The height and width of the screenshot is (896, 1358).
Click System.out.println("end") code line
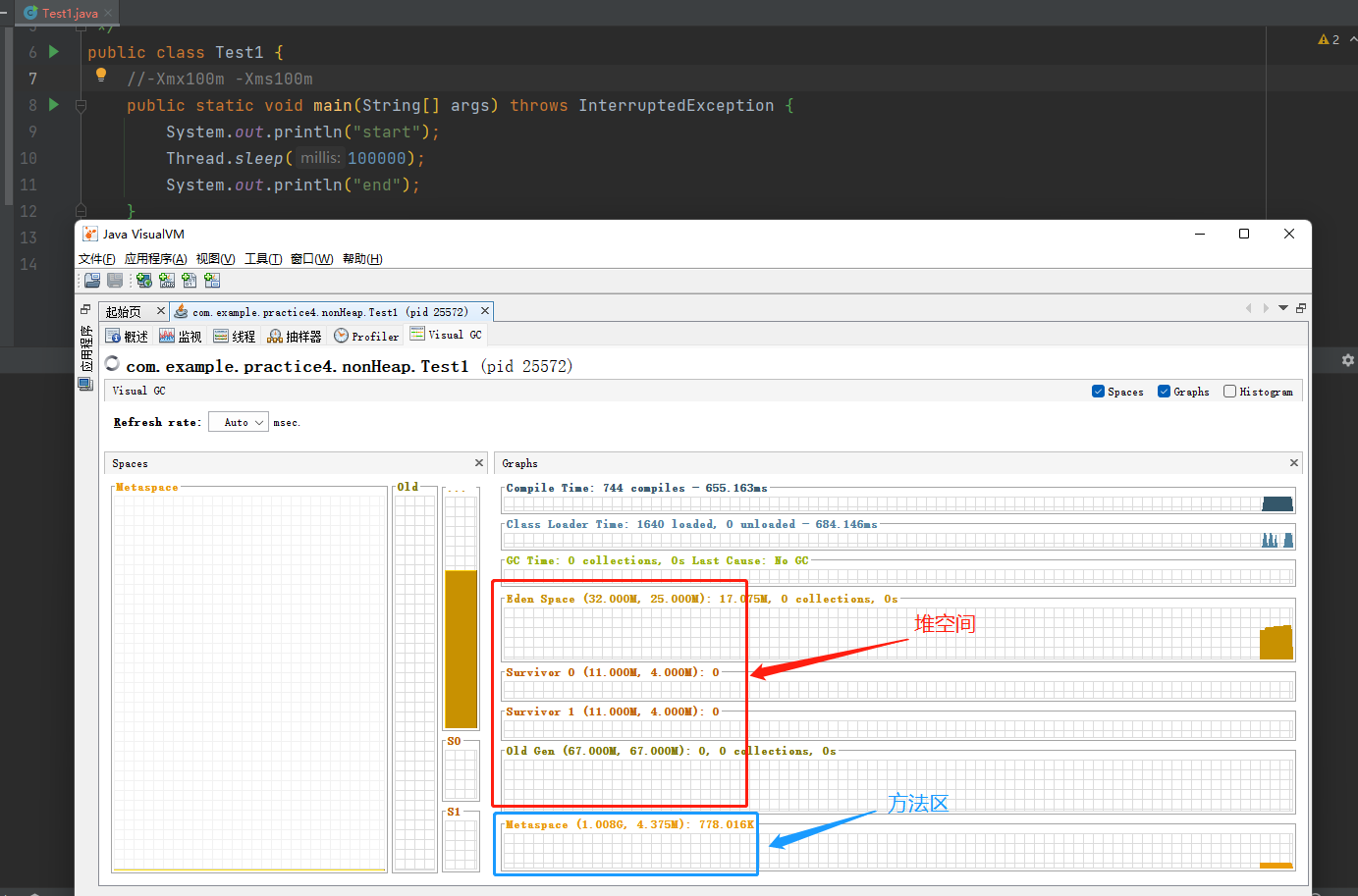tap(293, 184)
